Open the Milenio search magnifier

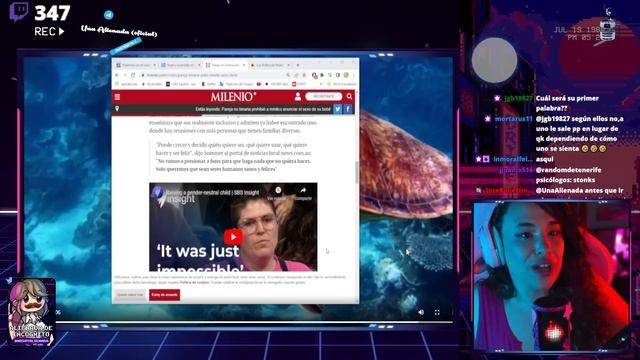(349, 96)
